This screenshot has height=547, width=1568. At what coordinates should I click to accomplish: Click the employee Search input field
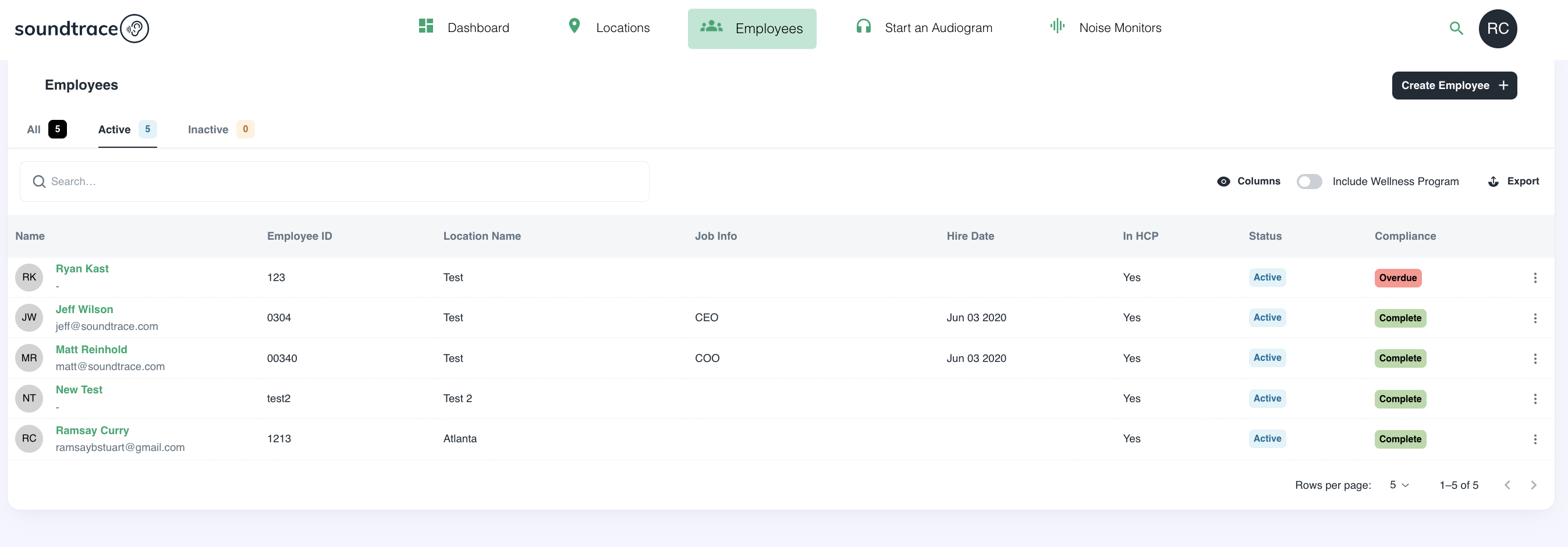coord(335,182)
